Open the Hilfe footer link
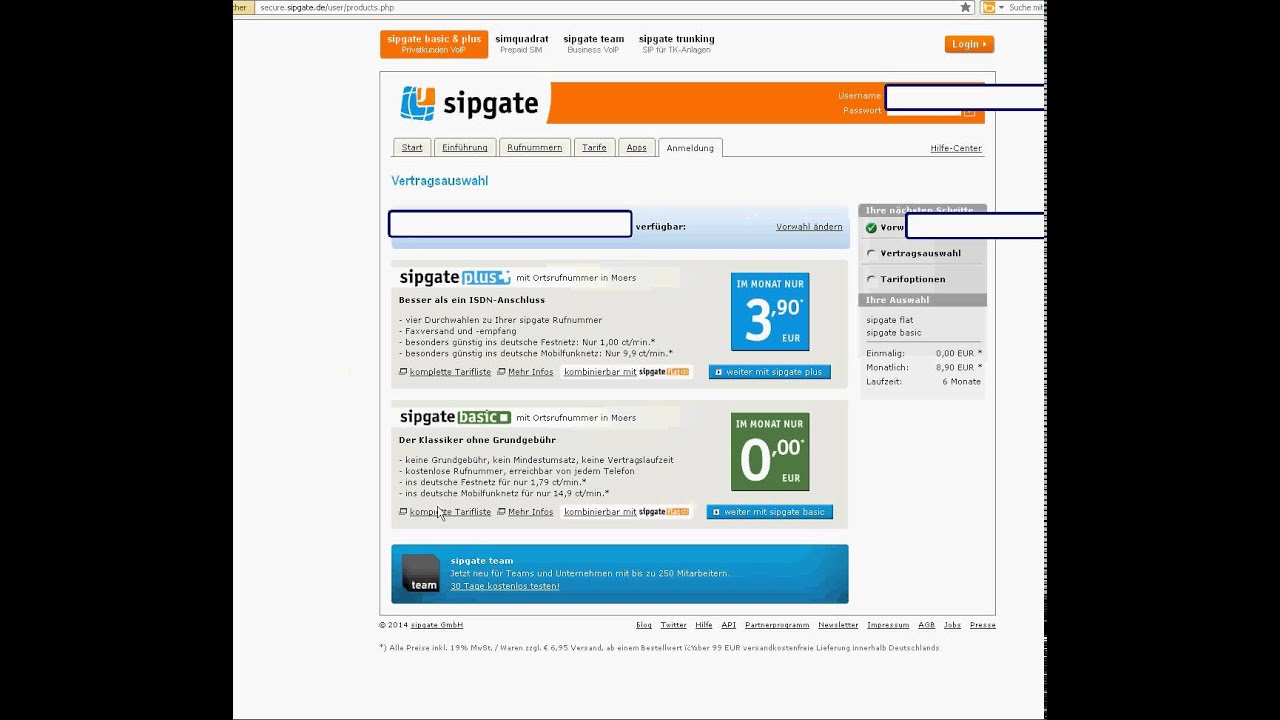This screenshot has width=1280, height=720. [x=704, y=625]
